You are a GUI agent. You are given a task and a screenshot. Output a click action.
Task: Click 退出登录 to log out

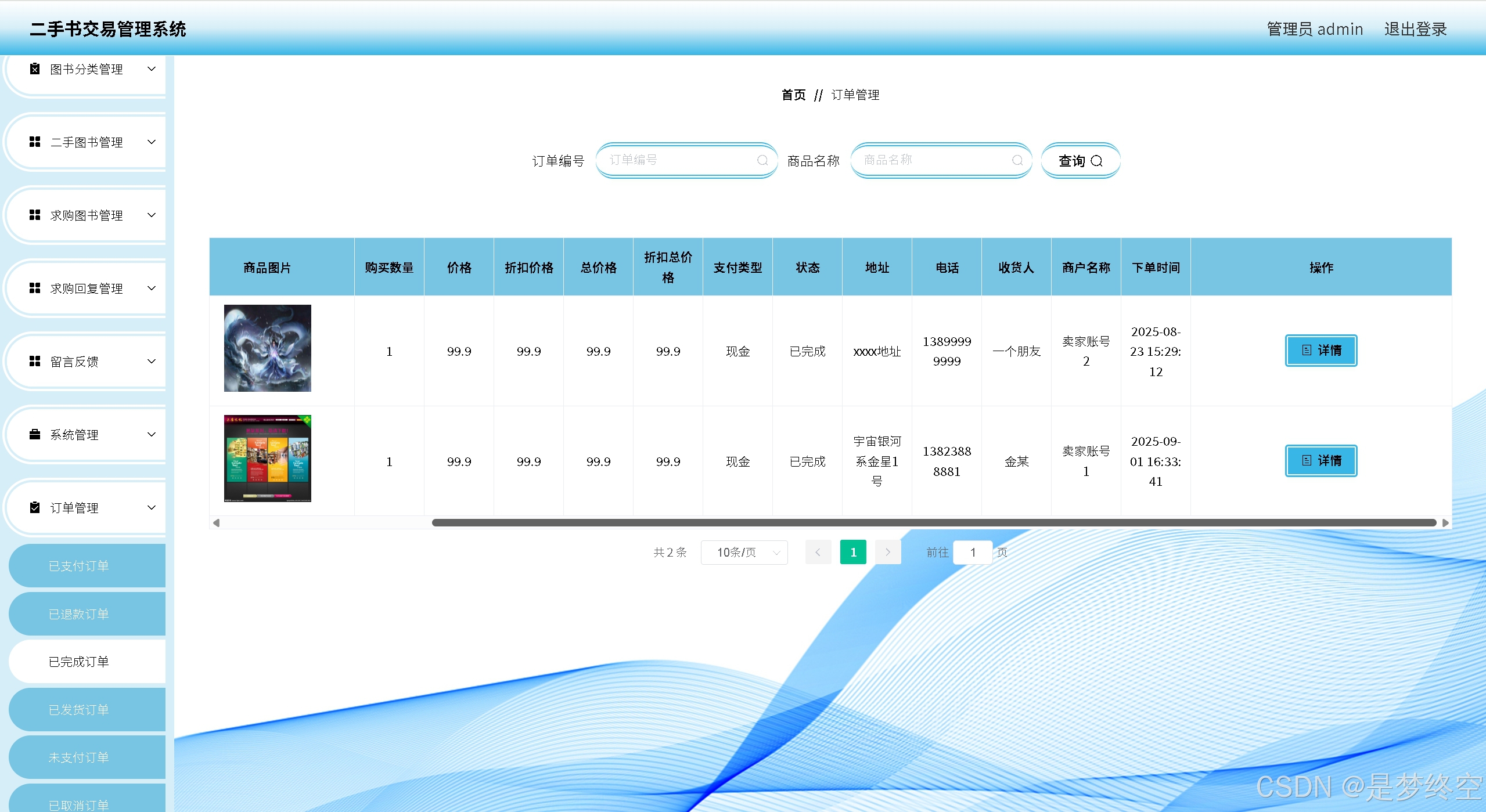pos(1415,29)
